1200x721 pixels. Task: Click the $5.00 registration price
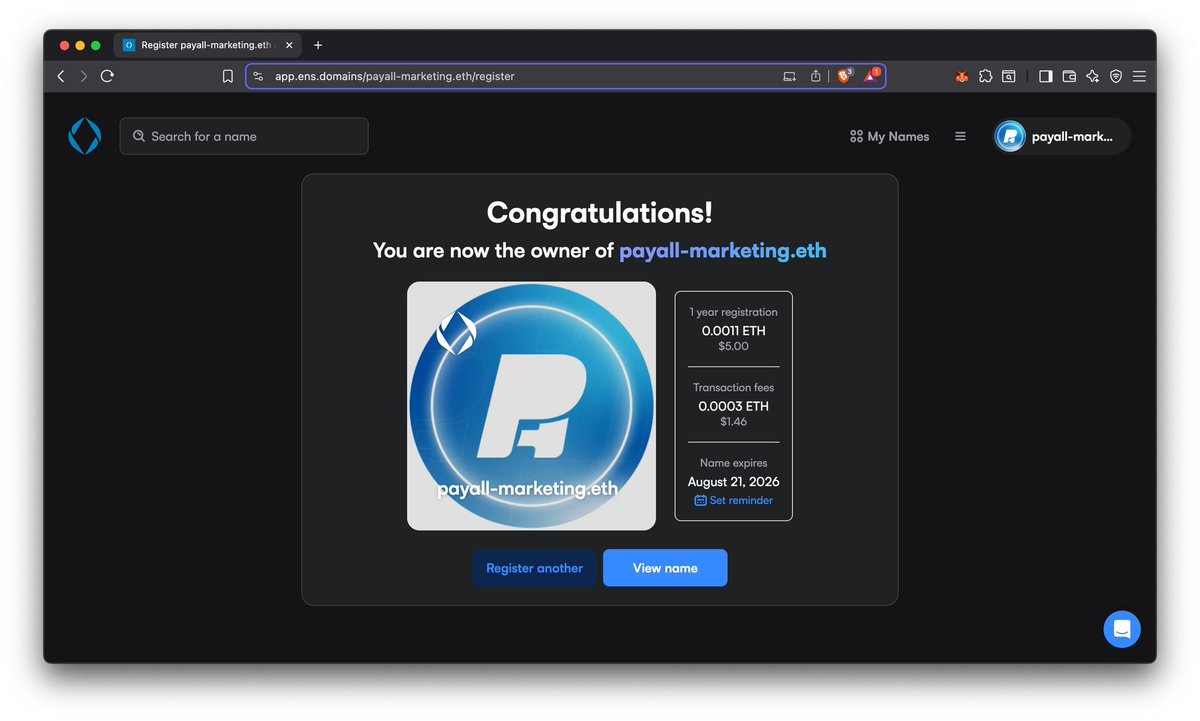pyautogui.click(x=734, y=346)
